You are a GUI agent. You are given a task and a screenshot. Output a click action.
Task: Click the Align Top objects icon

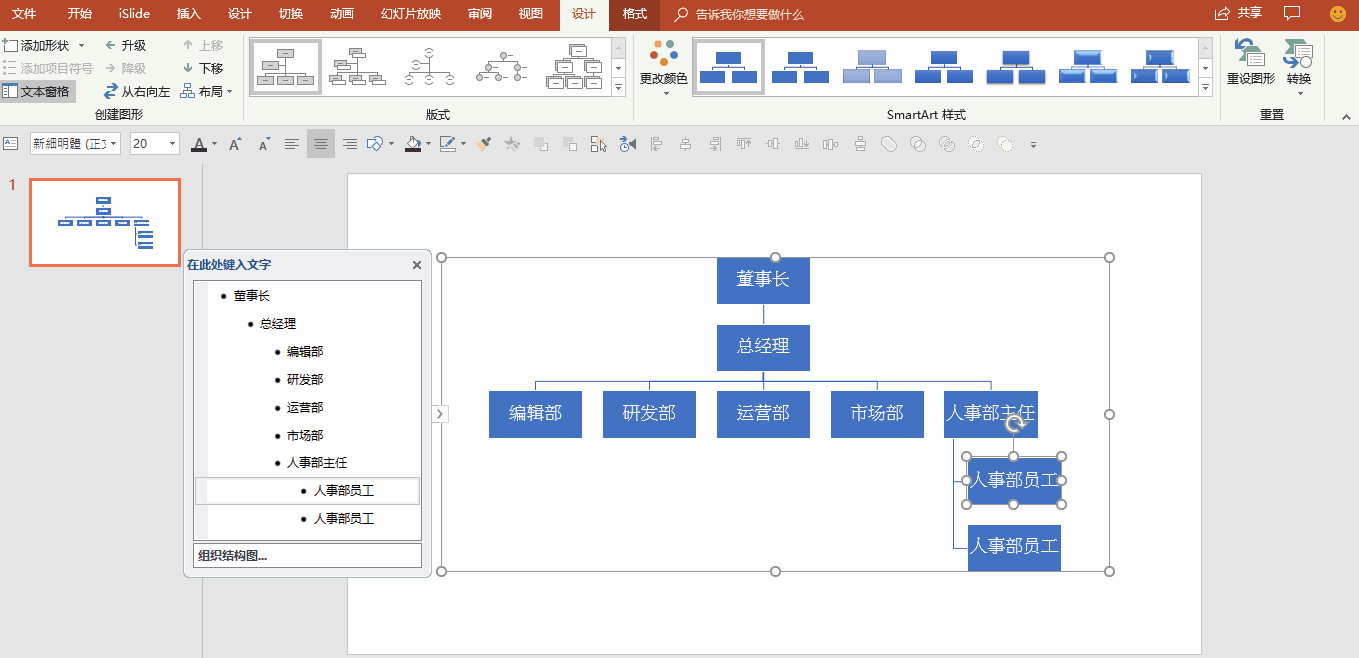[743, 144]
